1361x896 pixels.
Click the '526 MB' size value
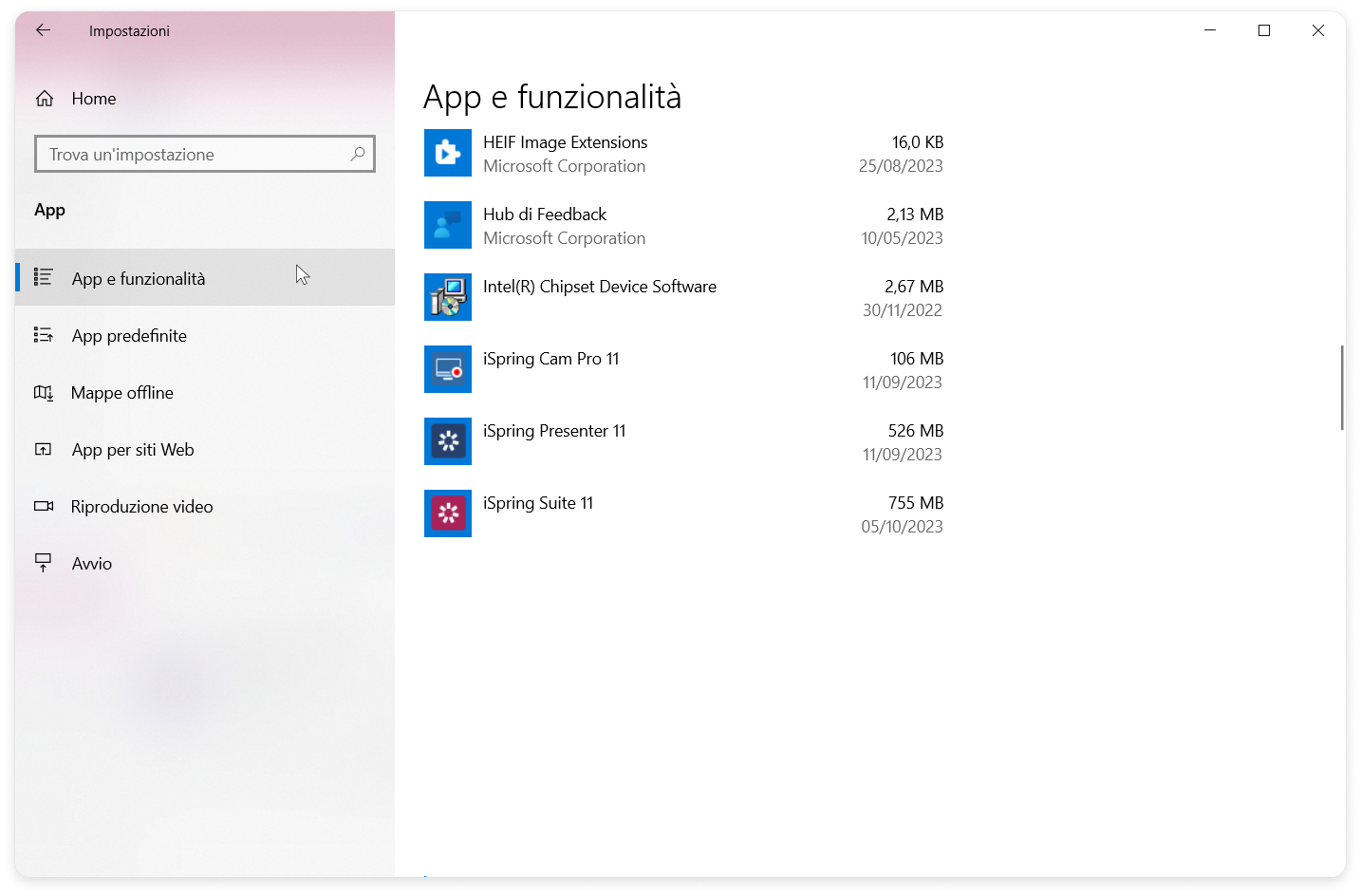pos(916,431)
